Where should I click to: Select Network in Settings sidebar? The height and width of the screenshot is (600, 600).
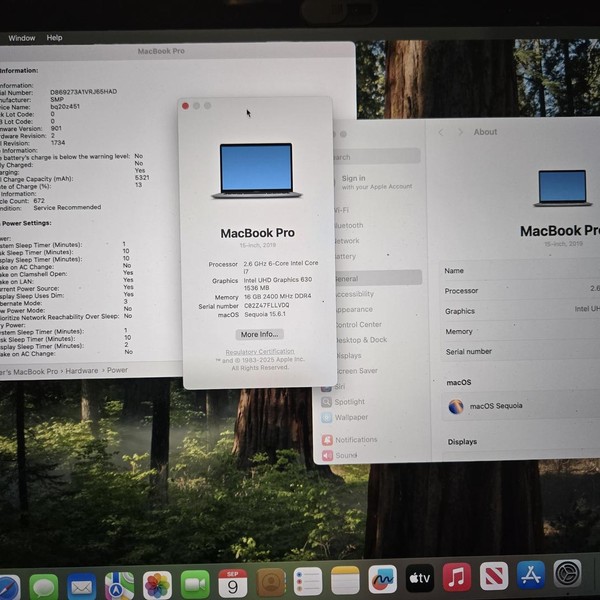click(x=346, y=241)
